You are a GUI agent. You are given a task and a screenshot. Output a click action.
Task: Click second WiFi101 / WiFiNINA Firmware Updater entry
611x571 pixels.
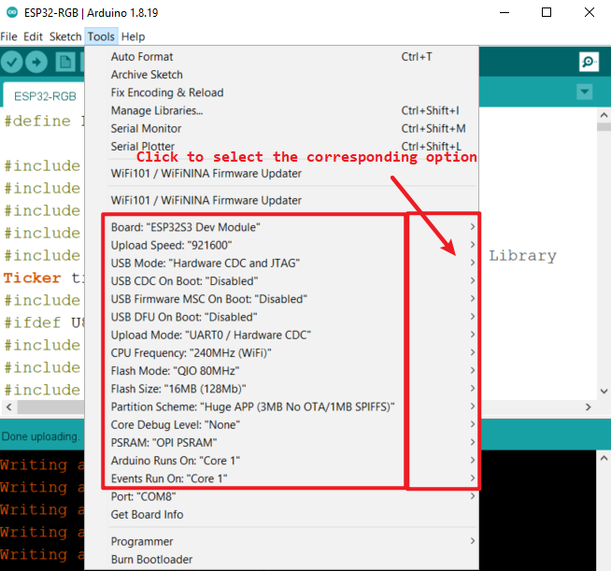tap(281, 200)
